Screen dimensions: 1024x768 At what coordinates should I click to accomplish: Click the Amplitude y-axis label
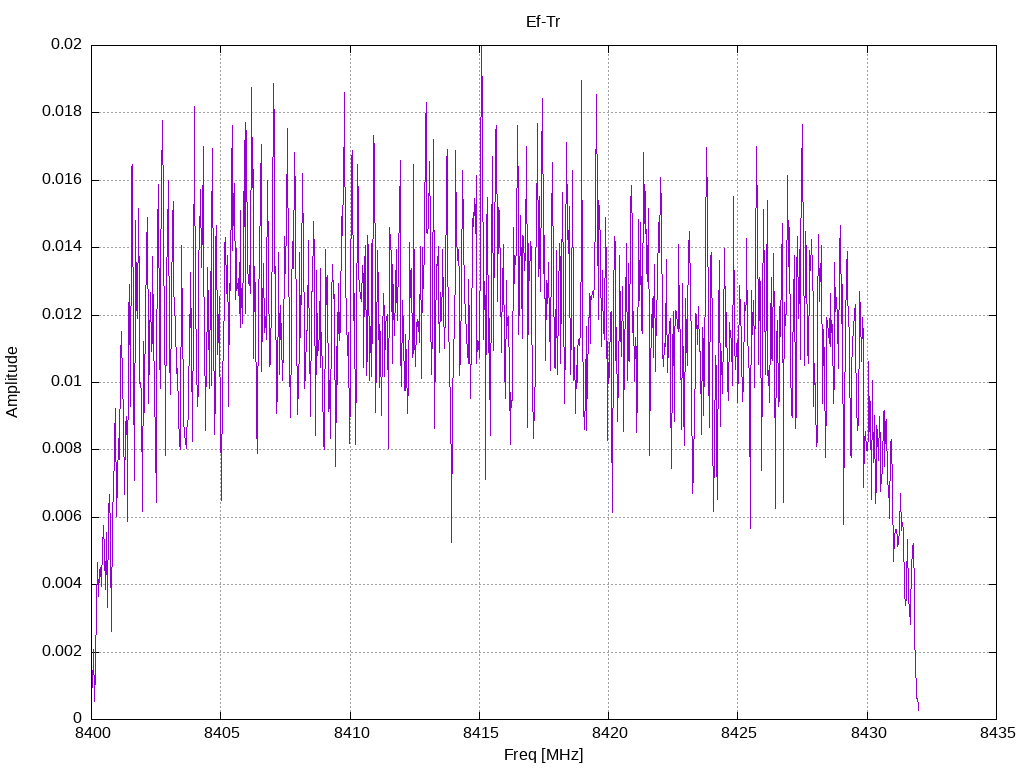point(12,382)
